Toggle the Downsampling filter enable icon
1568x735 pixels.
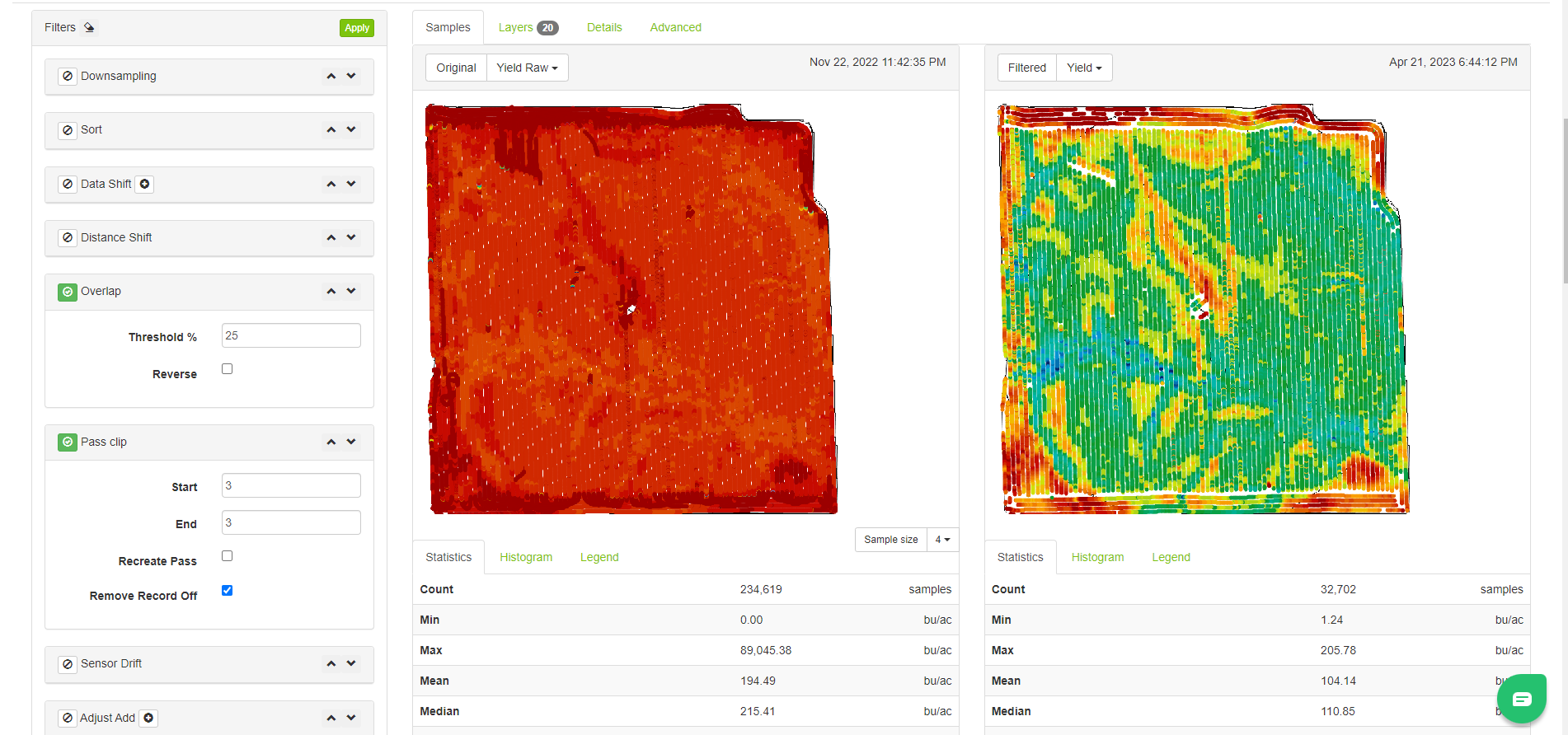pos(68,76)
